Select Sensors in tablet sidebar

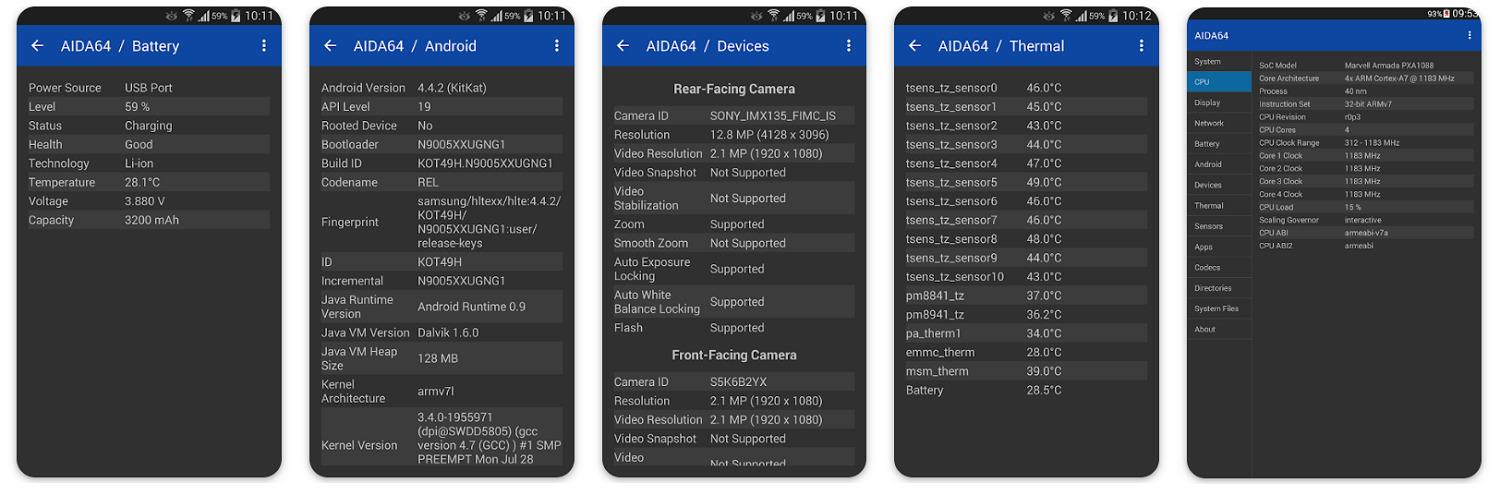click(x=1219, y=226)
